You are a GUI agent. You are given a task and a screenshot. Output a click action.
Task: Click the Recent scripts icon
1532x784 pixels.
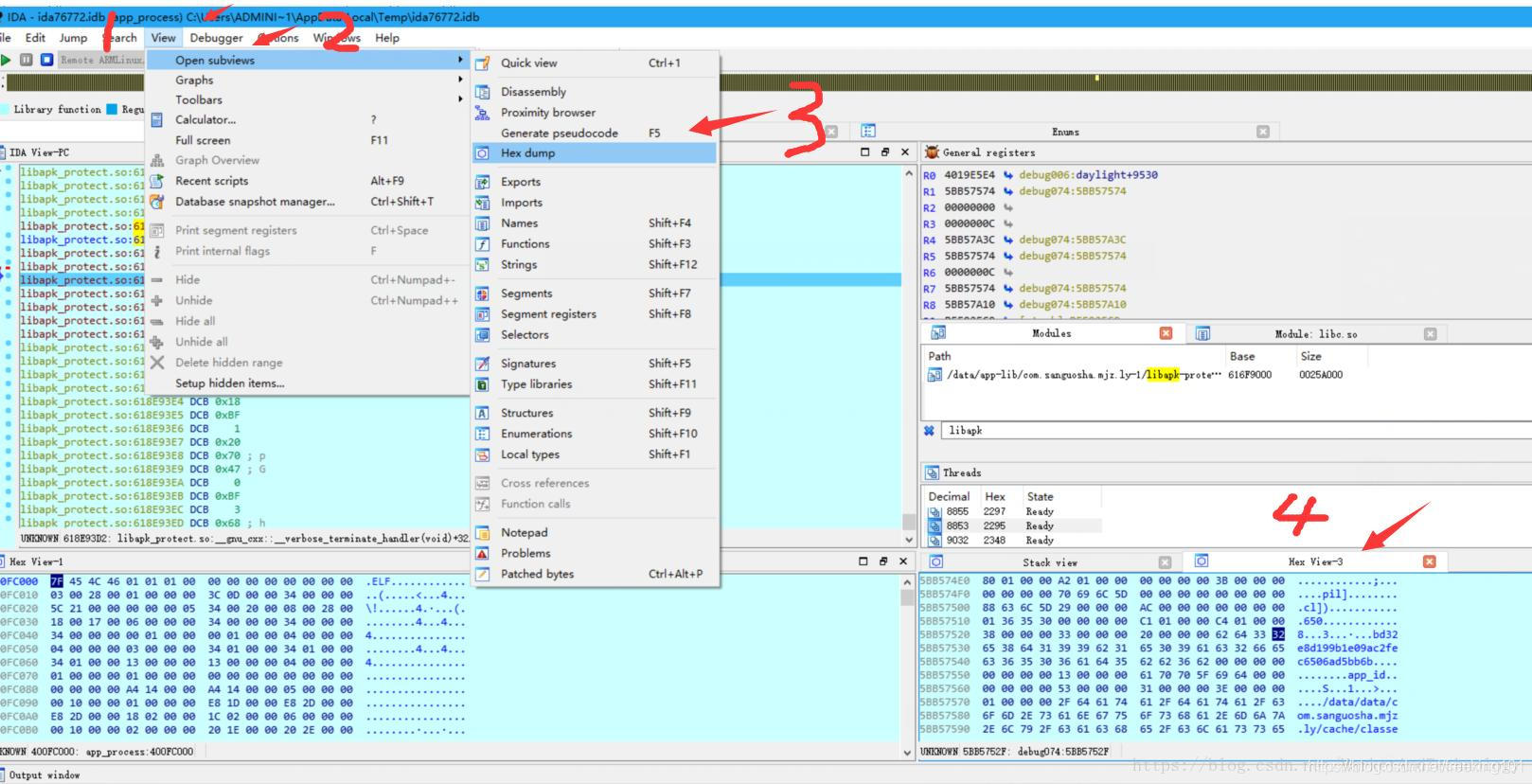156,181
